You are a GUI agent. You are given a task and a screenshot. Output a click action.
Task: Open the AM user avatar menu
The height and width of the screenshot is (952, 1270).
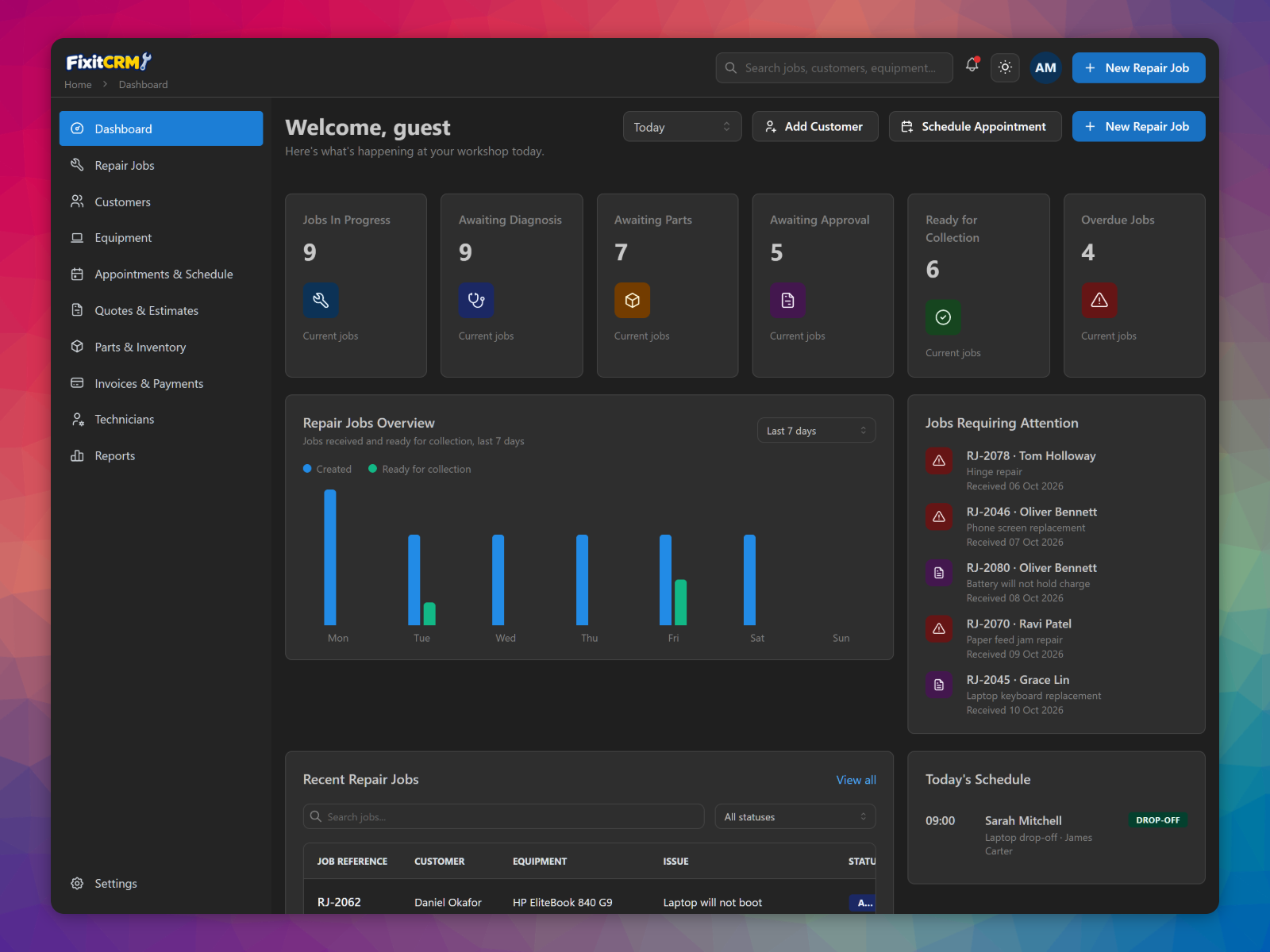tap(1045, 67)
